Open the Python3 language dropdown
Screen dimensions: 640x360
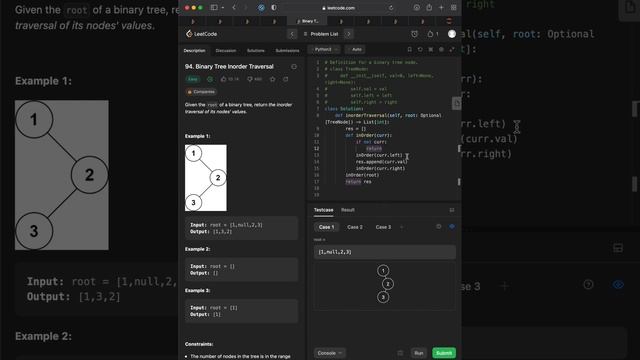(x=325, y=49)
